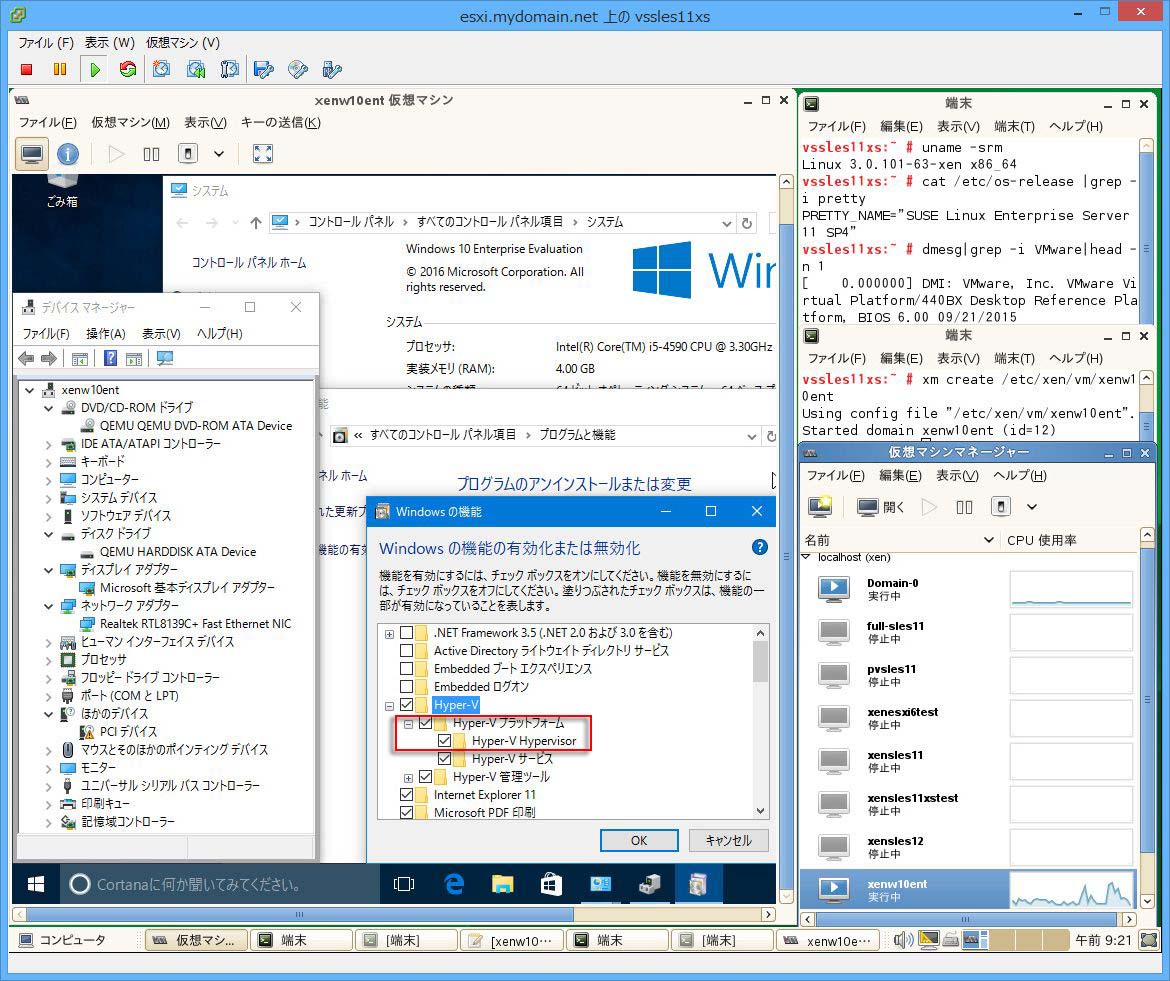
Task: Open 操作(A) menu in Device Manager
Action: pos(105,333)
